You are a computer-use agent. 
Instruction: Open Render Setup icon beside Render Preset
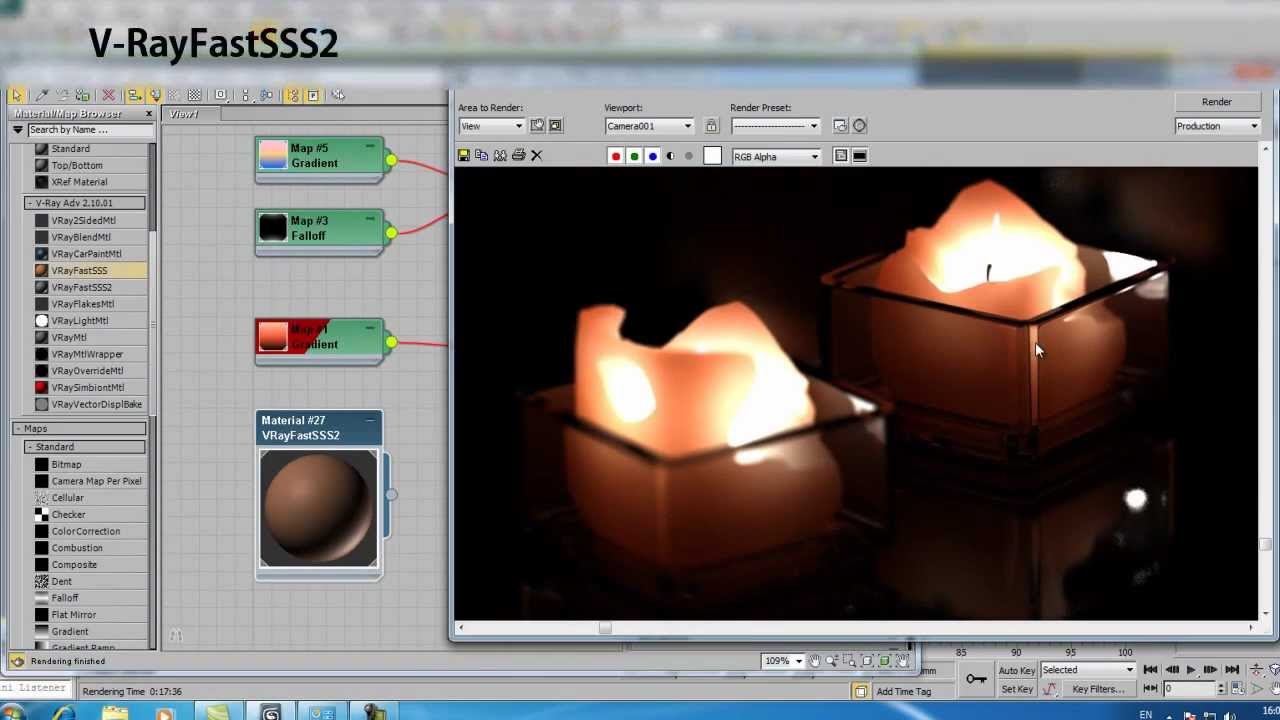840,126
